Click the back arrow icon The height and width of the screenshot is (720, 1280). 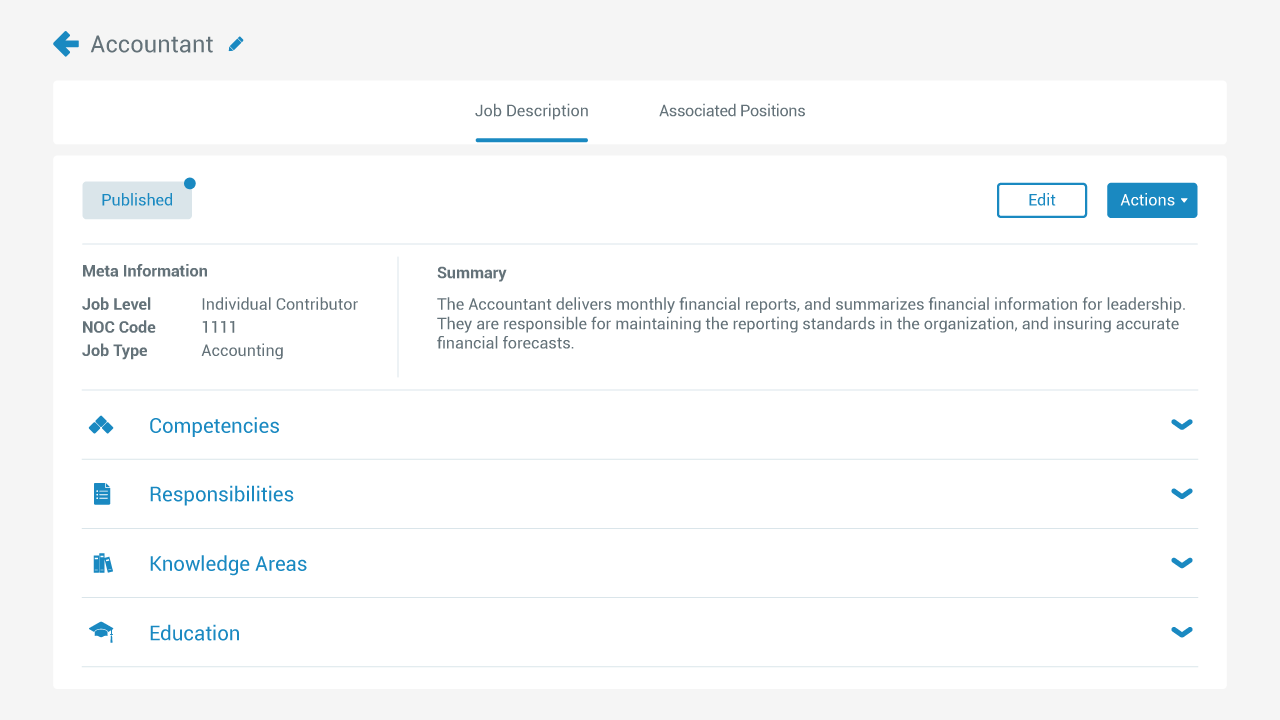tap(66, 44)
